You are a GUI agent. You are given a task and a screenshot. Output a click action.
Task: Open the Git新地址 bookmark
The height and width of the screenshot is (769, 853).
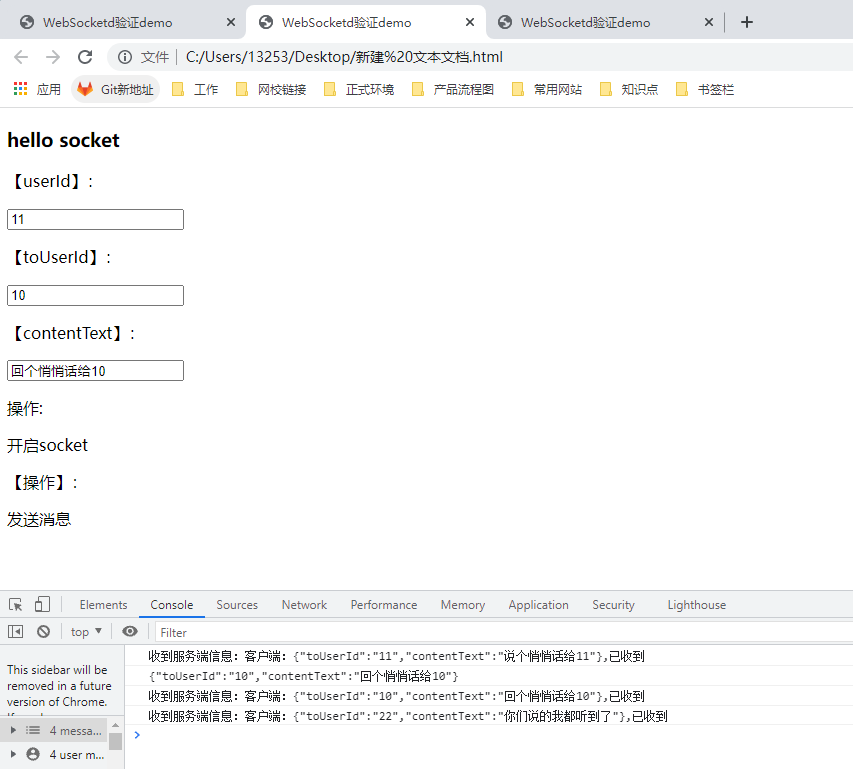pyautogui.click(x=115, y=89)
